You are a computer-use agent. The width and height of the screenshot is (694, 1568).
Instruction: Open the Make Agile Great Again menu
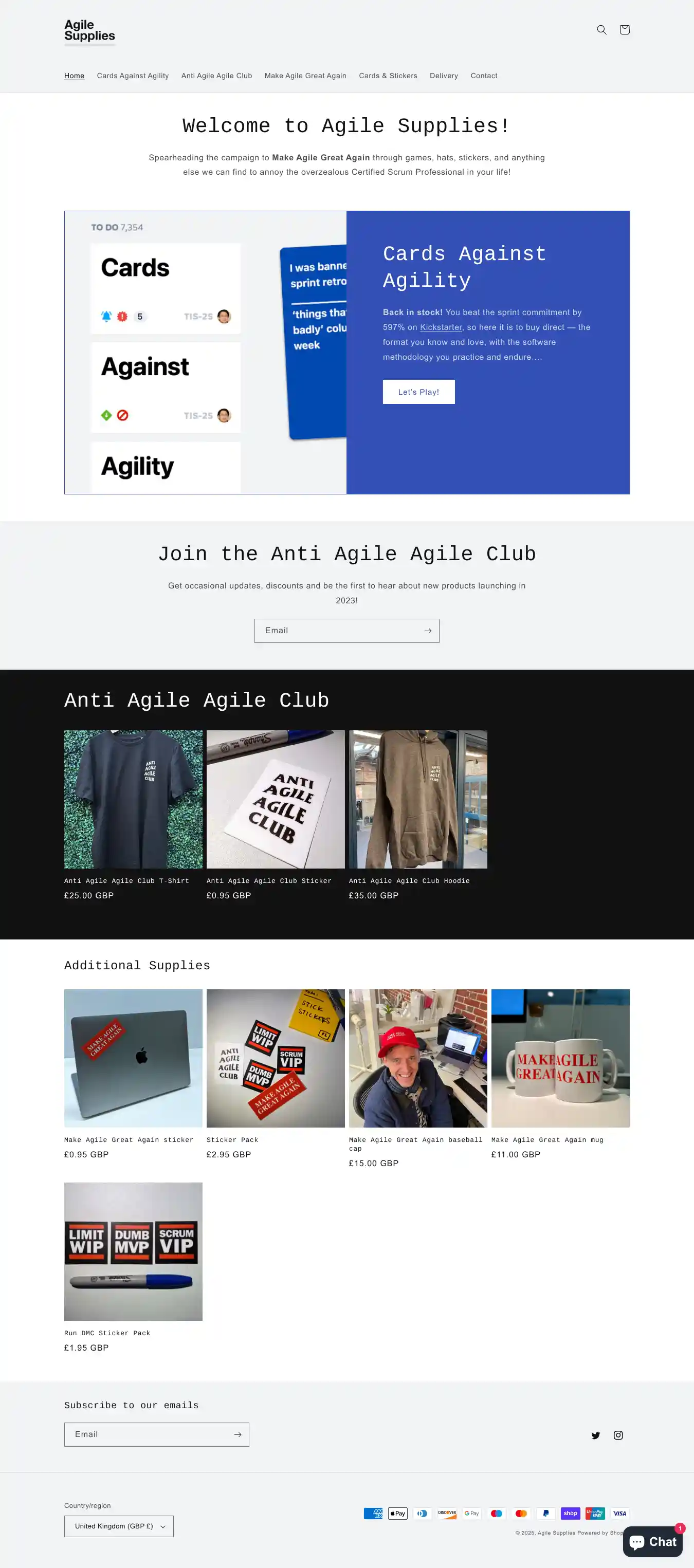pos(305,76)
